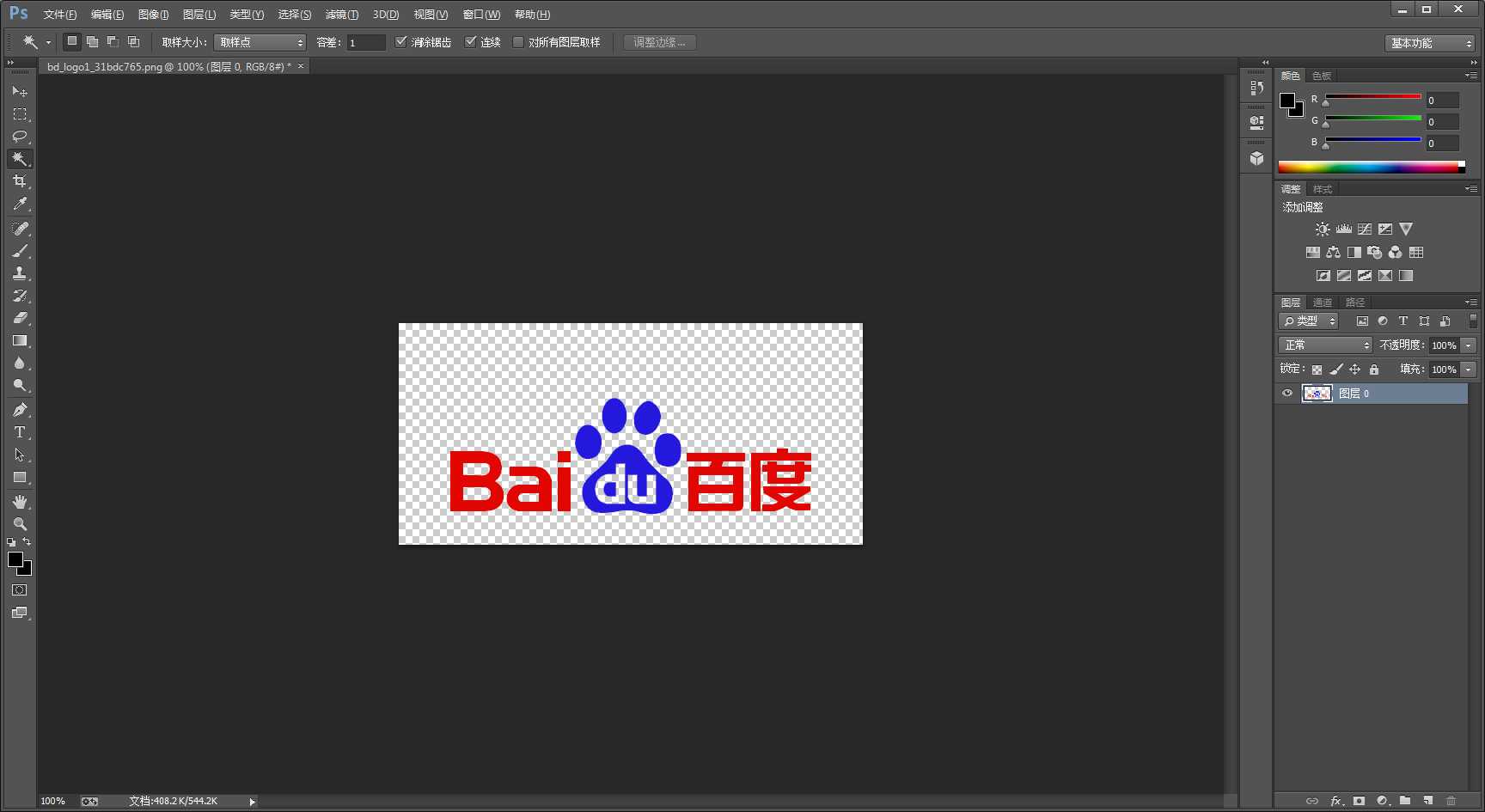Image resolution: width=1485 pixels, height=812 pixels.
Task: Toggle the anti-alias checkbox
Action: point(400,41)
